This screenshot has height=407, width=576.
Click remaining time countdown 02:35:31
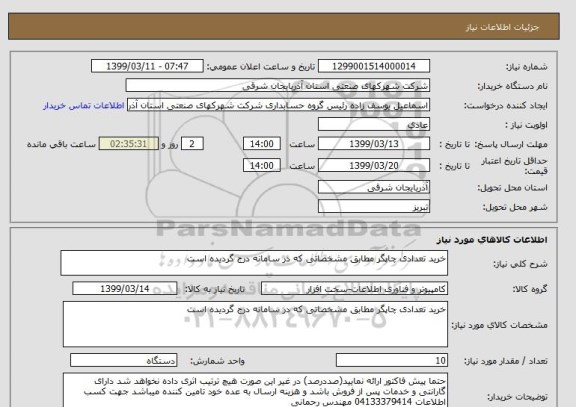tap(129, 144)
